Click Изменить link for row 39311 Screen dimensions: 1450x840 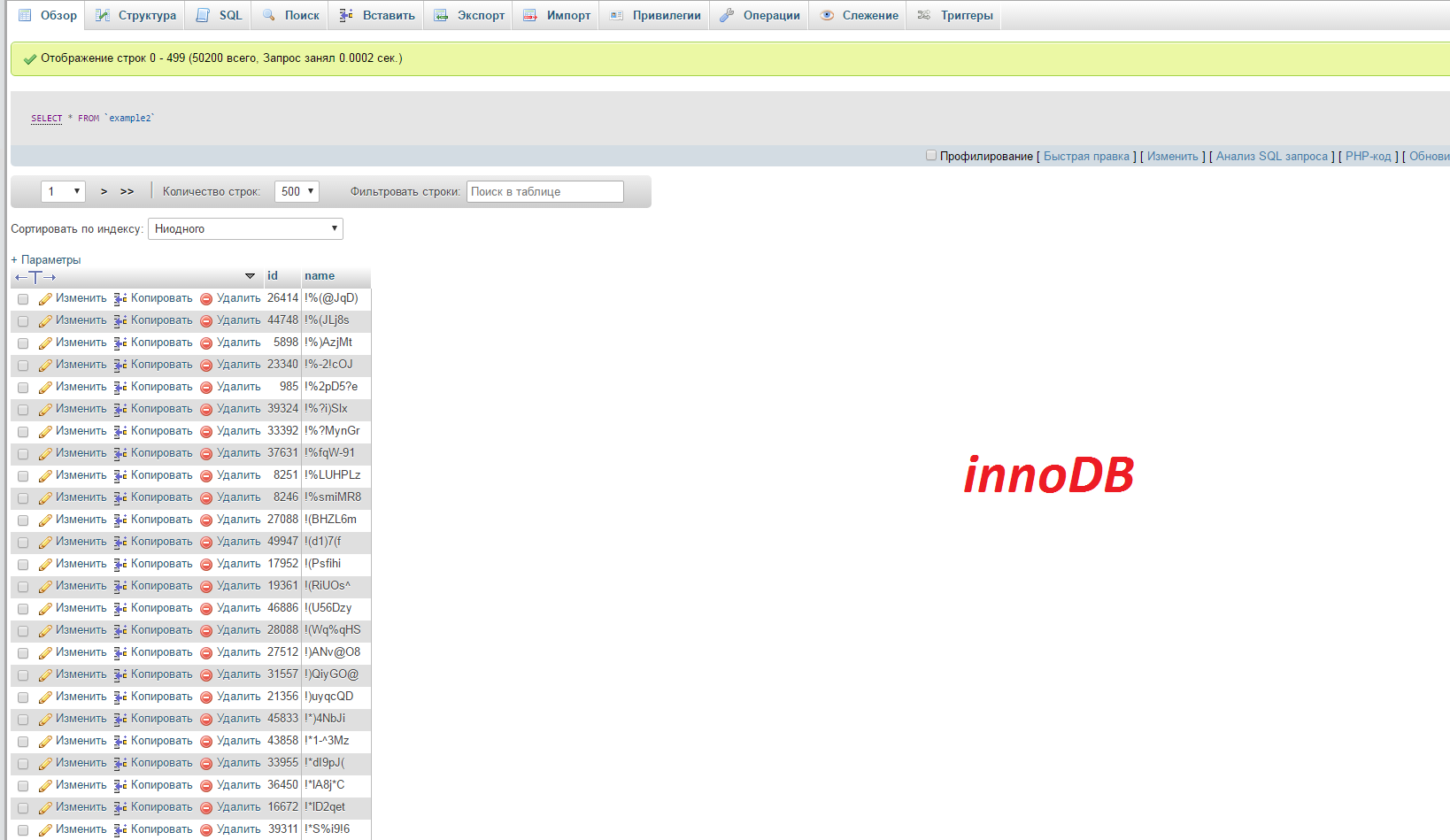click(x=81, y=829)
